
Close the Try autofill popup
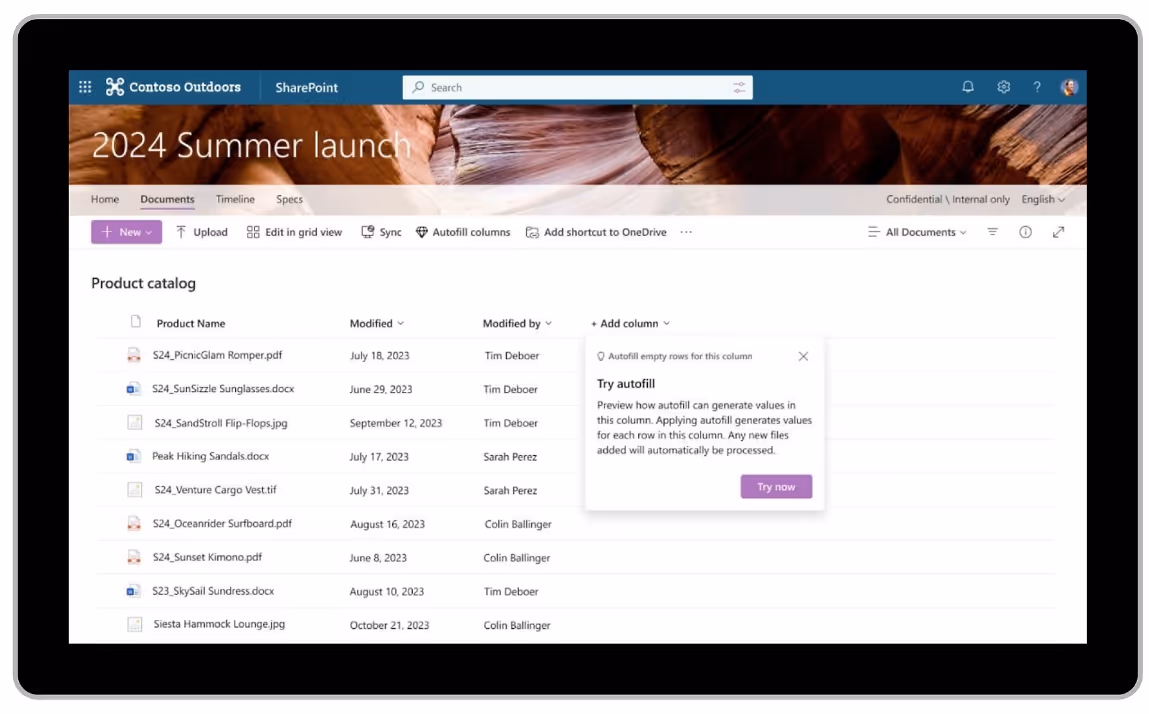click(x=803, y=356)
